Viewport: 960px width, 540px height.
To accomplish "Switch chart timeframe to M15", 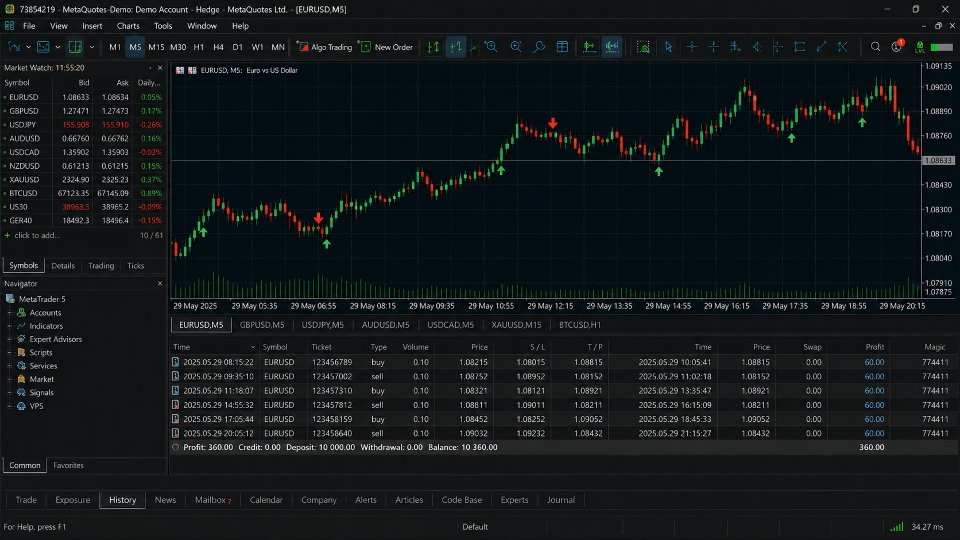I will click(x=156, y=47).
